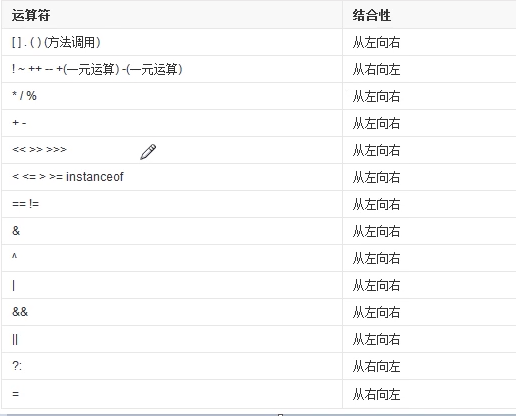
Task: Click the single "&" operator cell
Action: click(172, 231)
